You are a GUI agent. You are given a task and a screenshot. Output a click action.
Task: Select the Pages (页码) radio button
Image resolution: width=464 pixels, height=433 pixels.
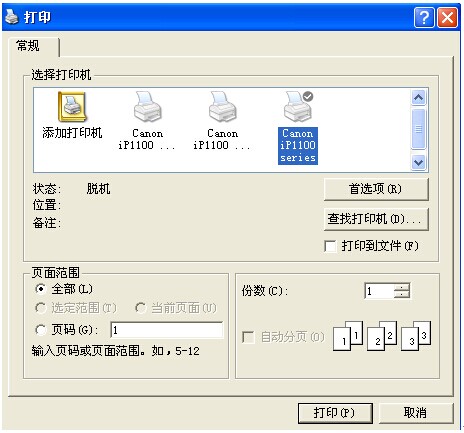[x=40, y=330]
